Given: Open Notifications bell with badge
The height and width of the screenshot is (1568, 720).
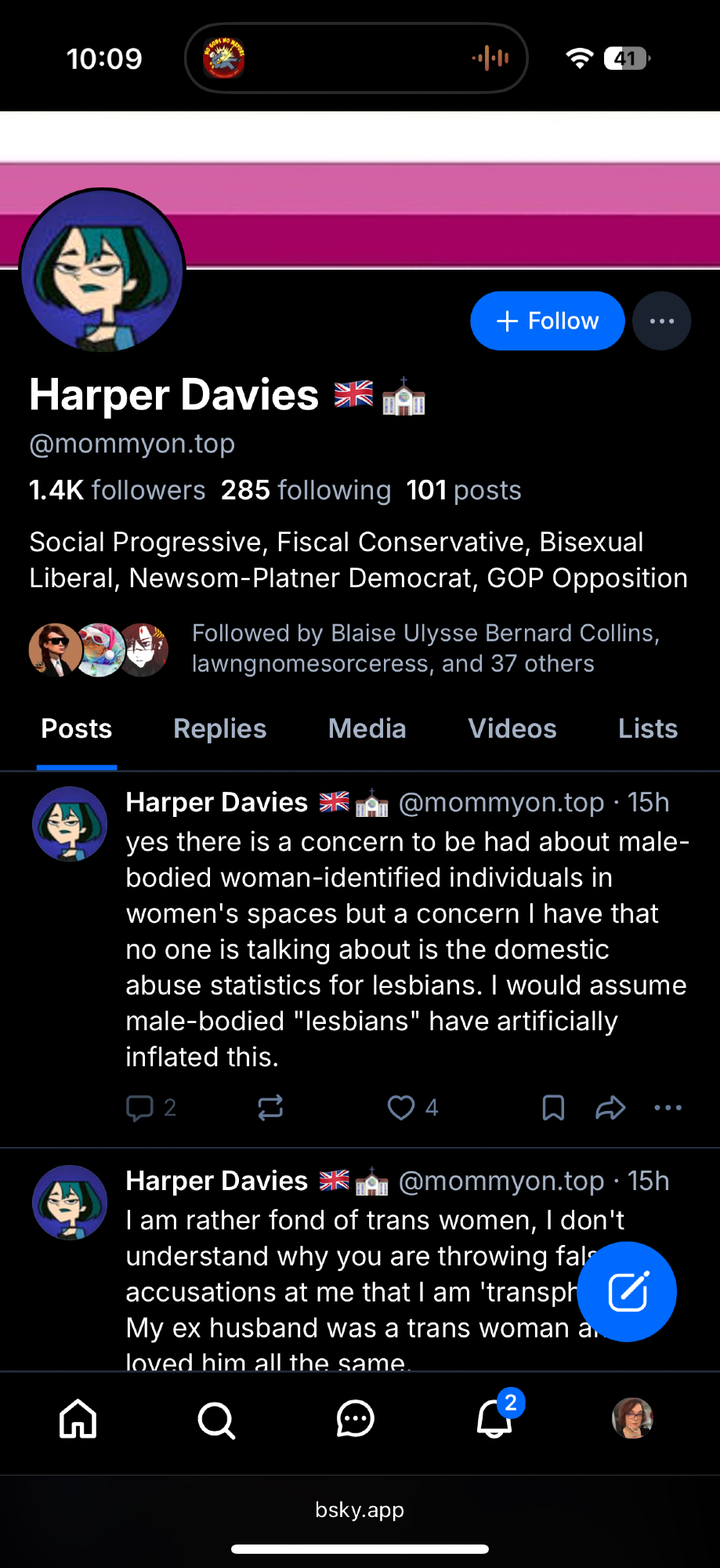Looking at the screenshot, I should pos(494,1419).
